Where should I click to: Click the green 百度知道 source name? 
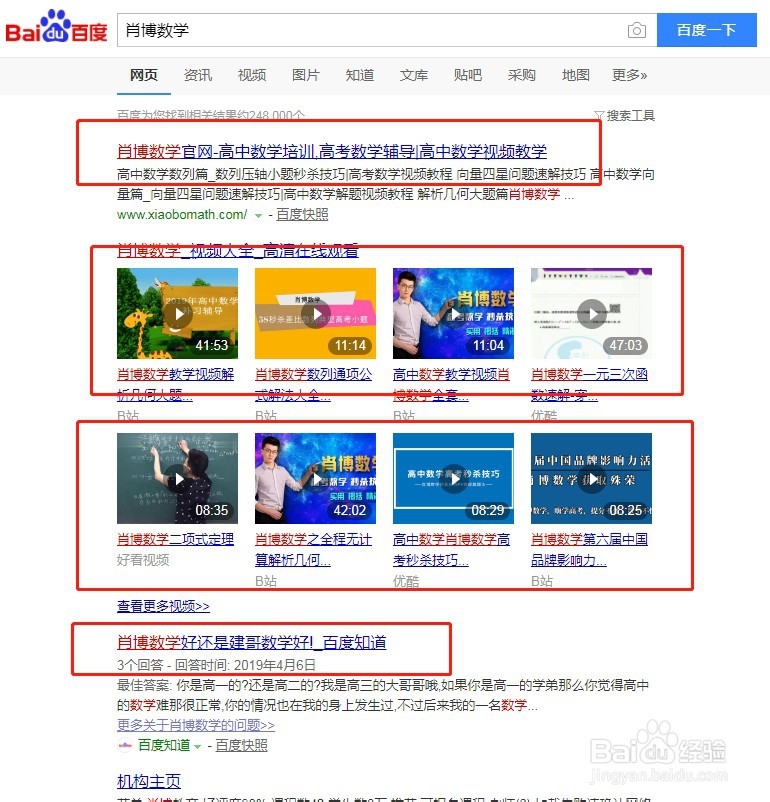tap(164, 745)
